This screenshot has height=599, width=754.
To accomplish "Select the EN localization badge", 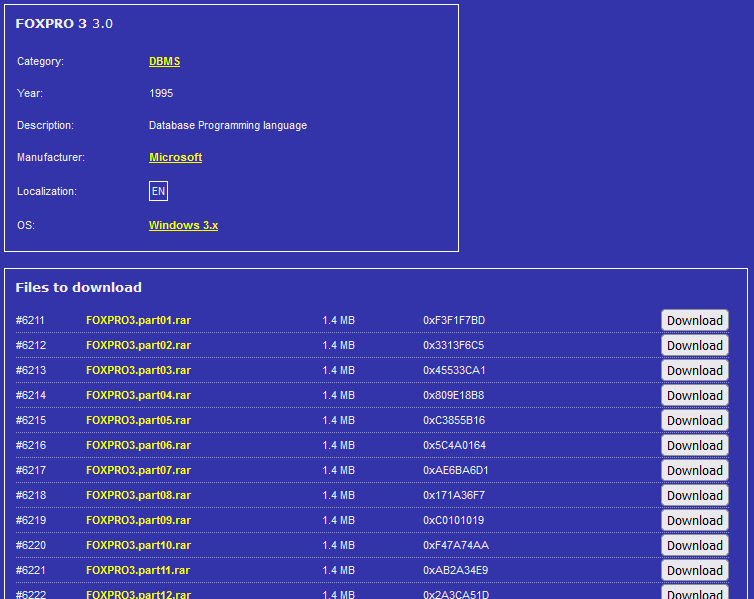I will pyautogui.click(x=158, y=191).
